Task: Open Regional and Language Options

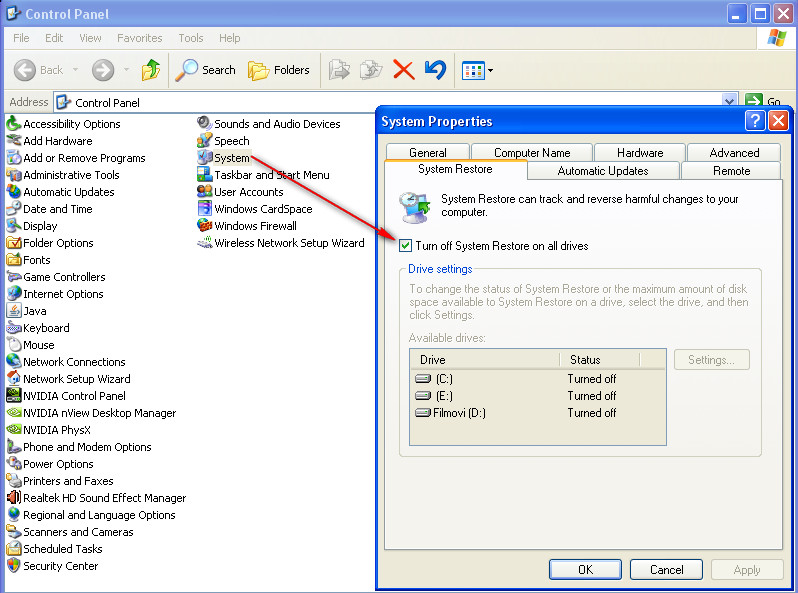Action: 91,515
